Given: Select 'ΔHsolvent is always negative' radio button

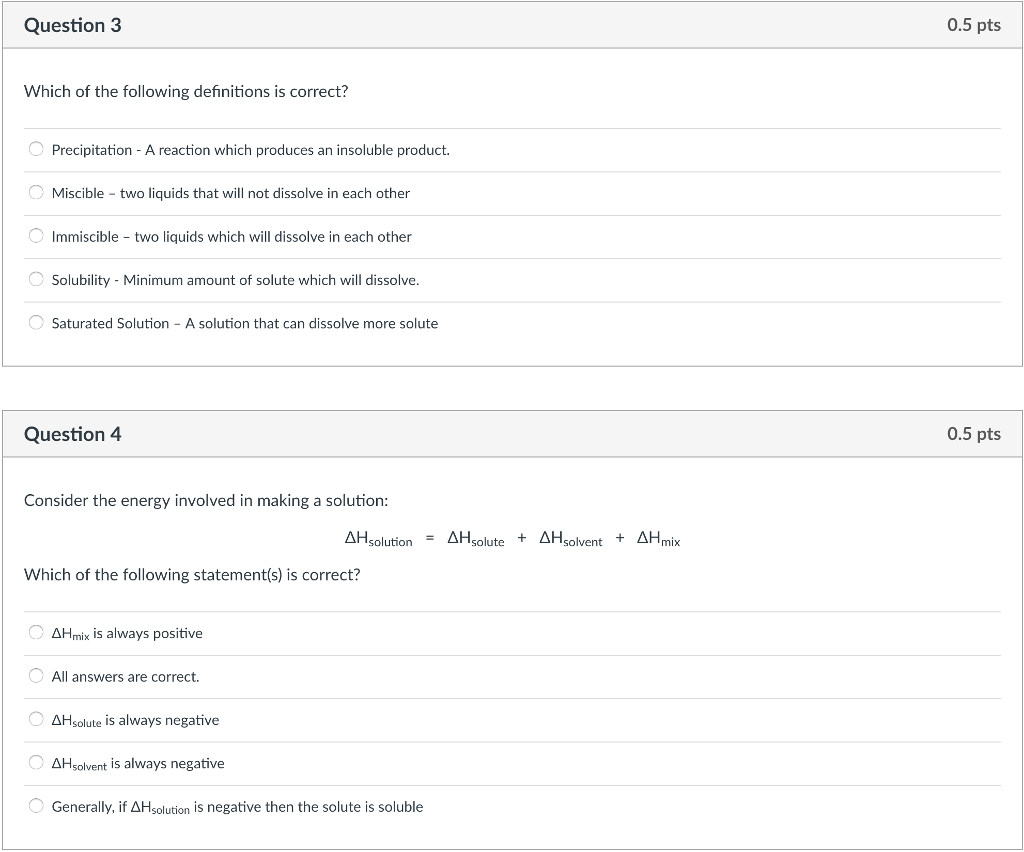Looking at the screenshot, I should coord(36,764).
